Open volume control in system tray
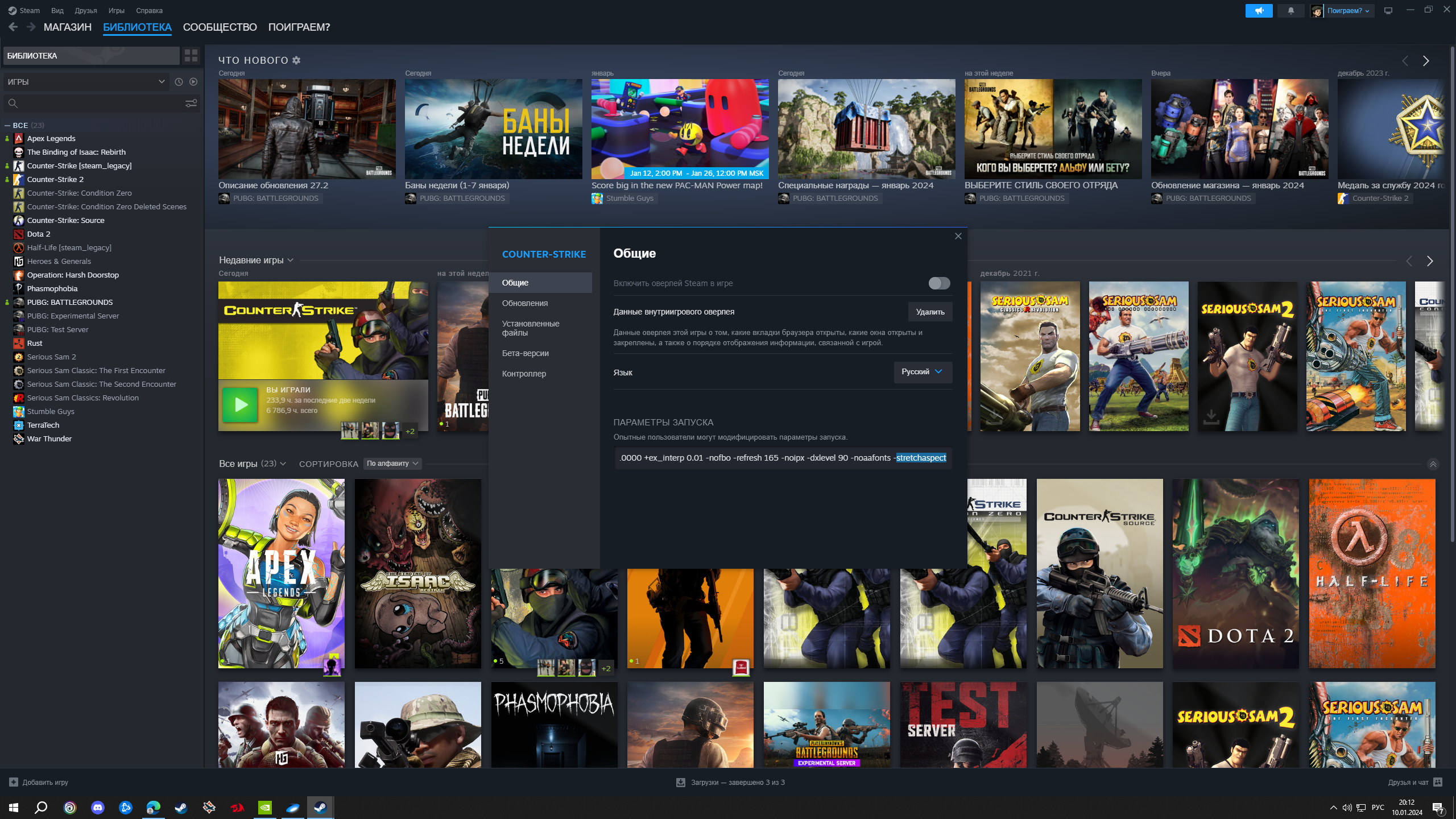This screenshot has height=819, width=1456. point(1347,808)
